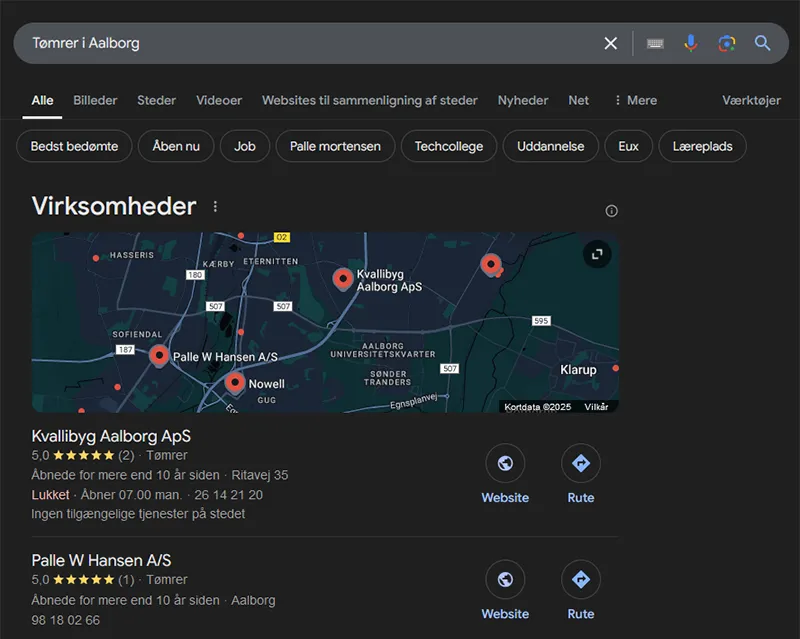Select the Palle mortensen chip
Image resolution: width=800 pixels, height=639 pixels.
tap(335, 146)
